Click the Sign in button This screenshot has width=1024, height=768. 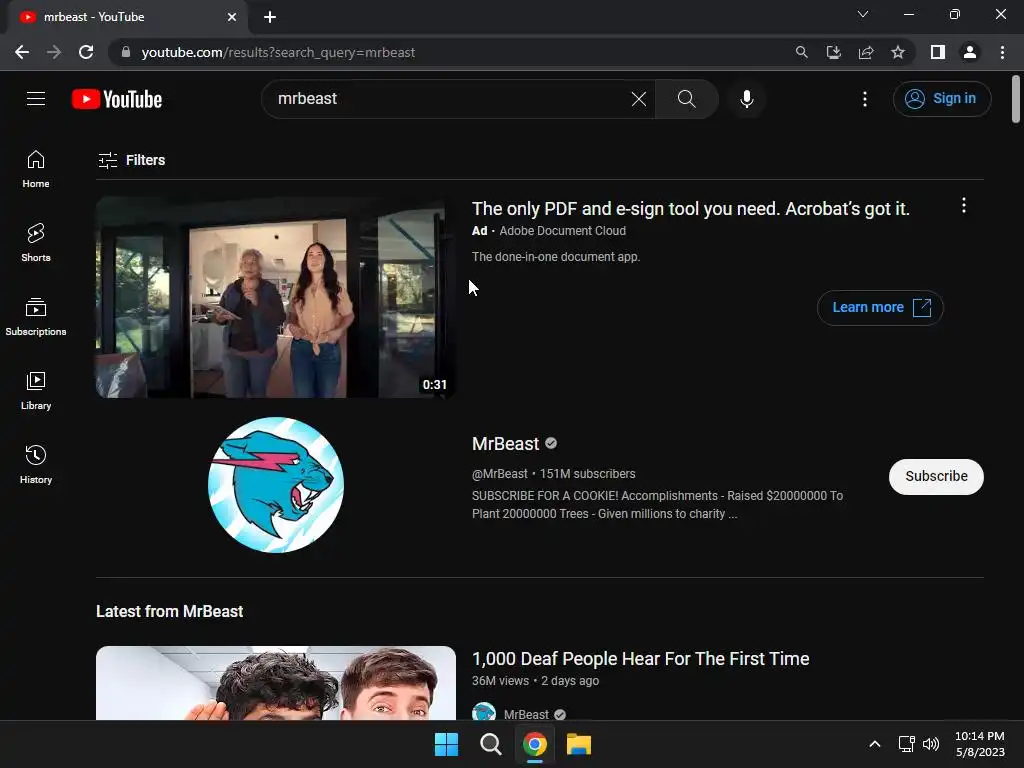(x=942, y=99)
